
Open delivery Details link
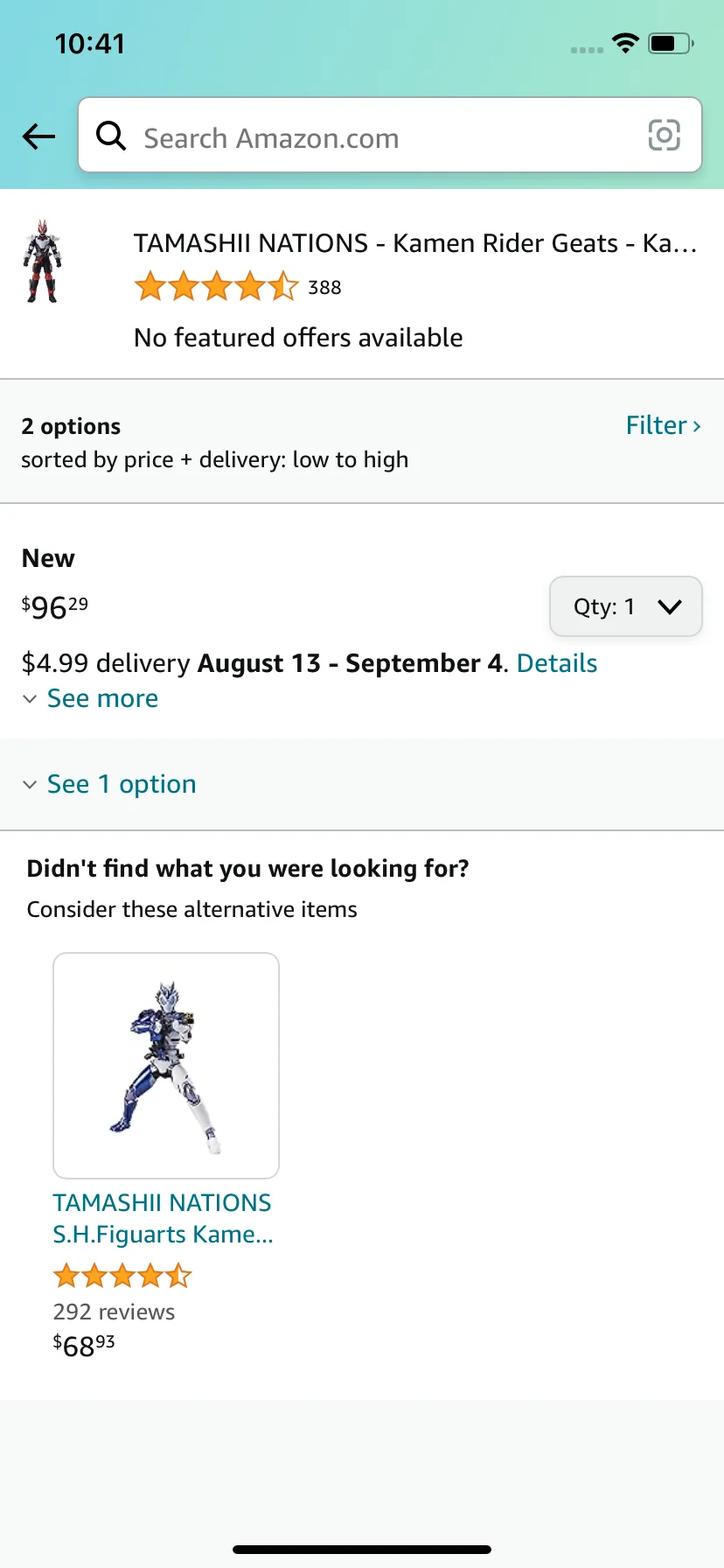(x=557, y=663)
